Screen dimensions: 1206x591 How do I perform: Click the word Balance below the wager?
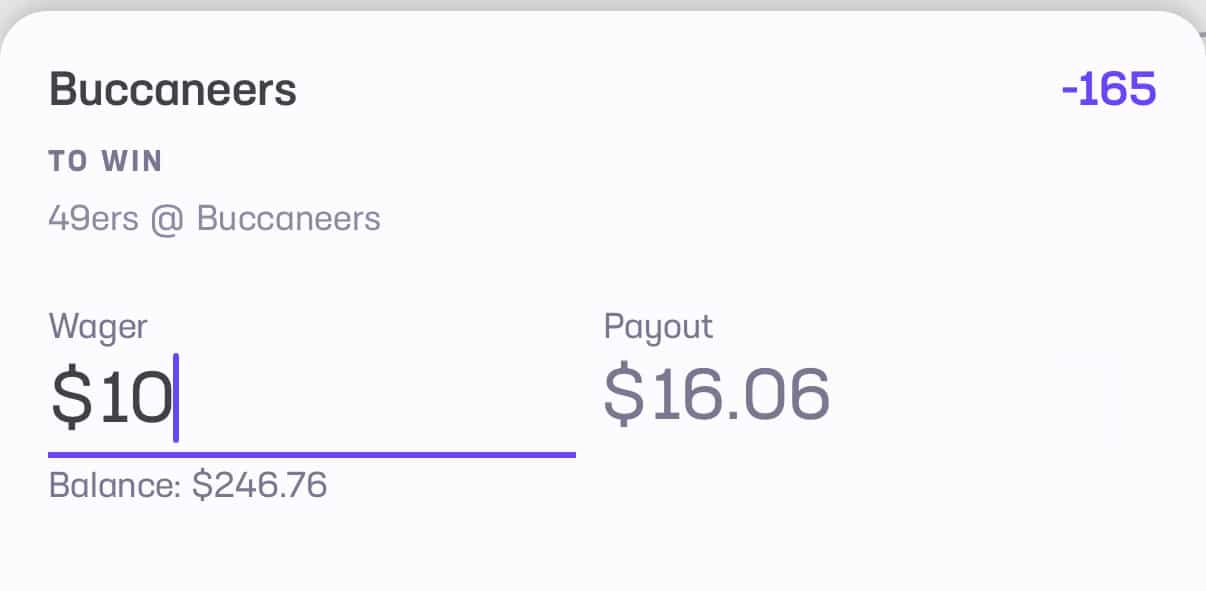[114, 485]
